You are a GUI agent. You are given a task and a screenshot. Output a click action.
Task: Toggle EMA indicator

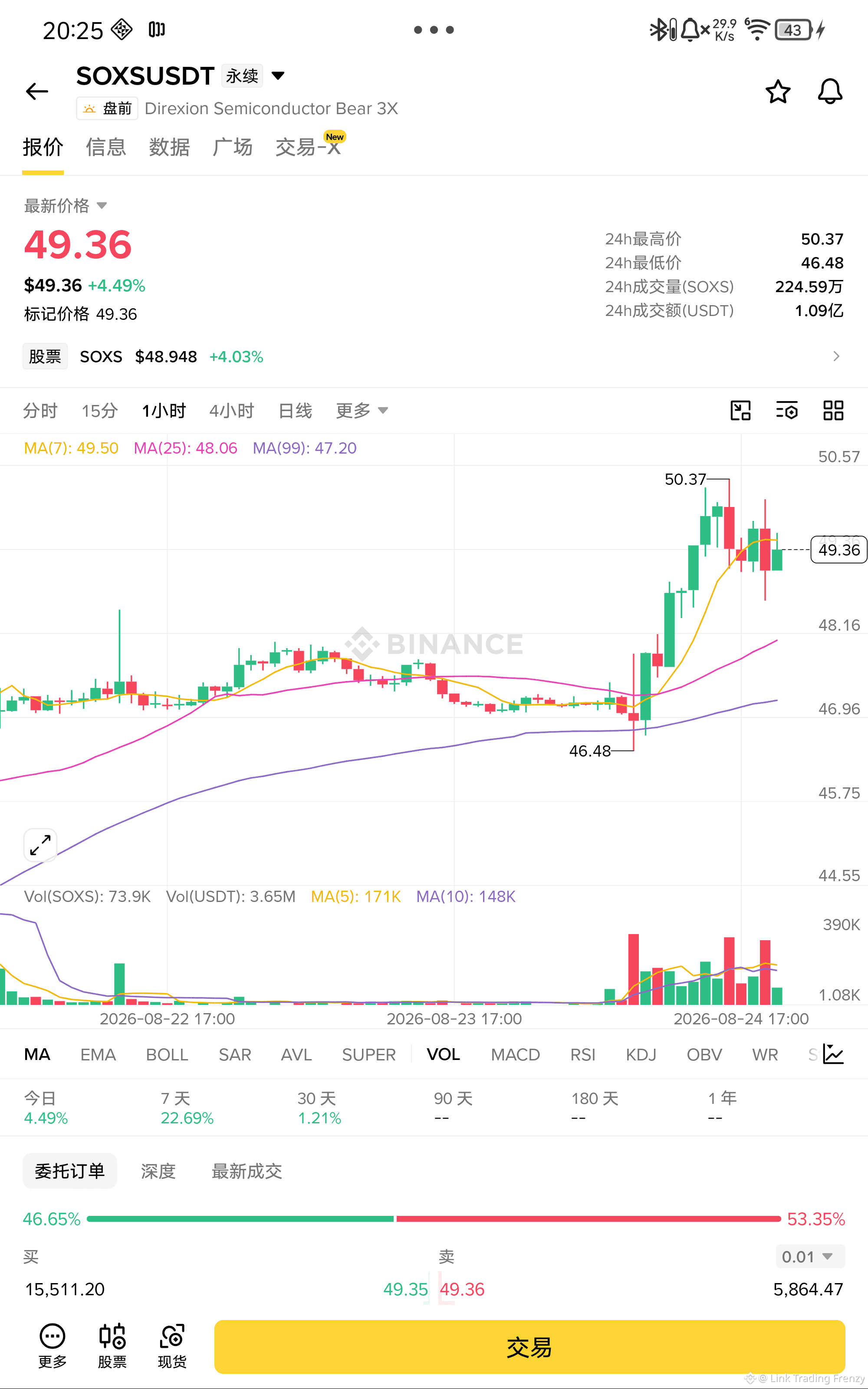click(98, 1054)
